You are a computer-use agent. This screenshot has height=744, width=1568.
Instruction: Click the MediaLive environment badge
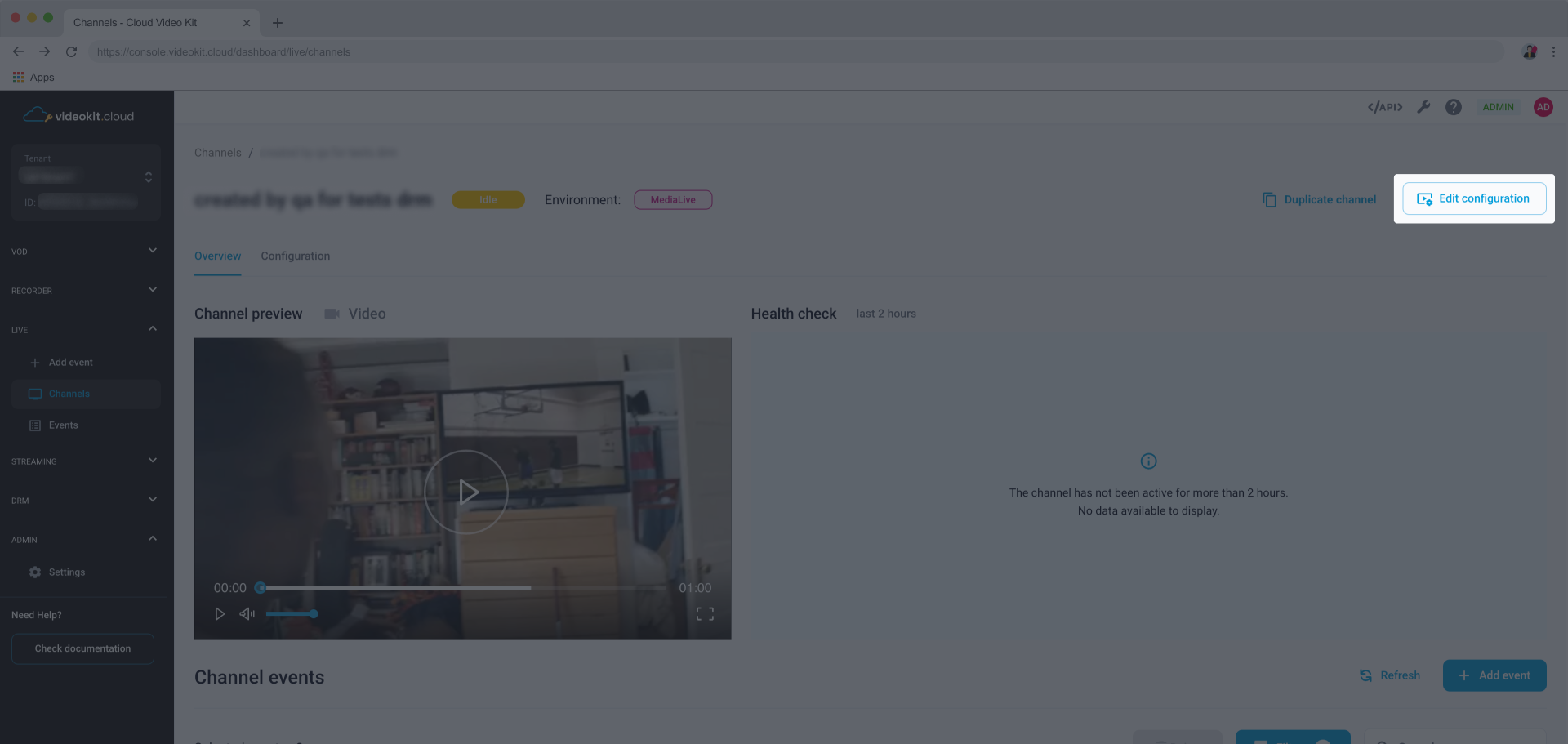pyautogui.click(x=673, y=199)
